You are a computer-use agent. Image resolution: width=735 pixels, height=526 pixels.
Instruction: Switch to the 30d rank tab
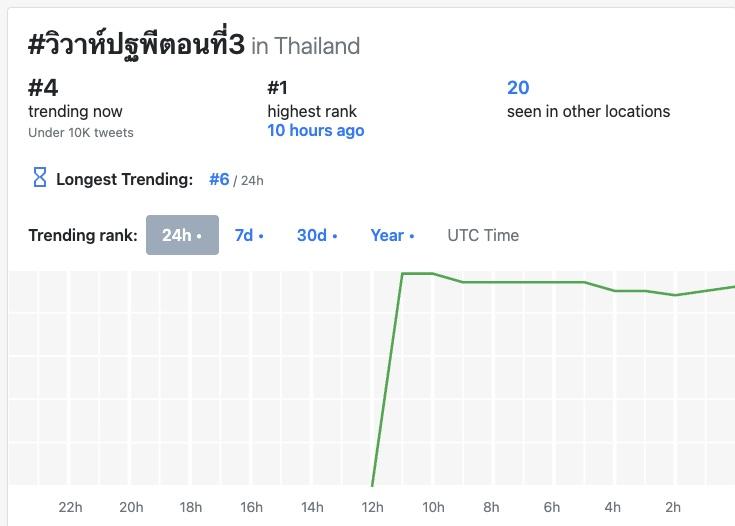pyautogui.click(x=317, y=236)
